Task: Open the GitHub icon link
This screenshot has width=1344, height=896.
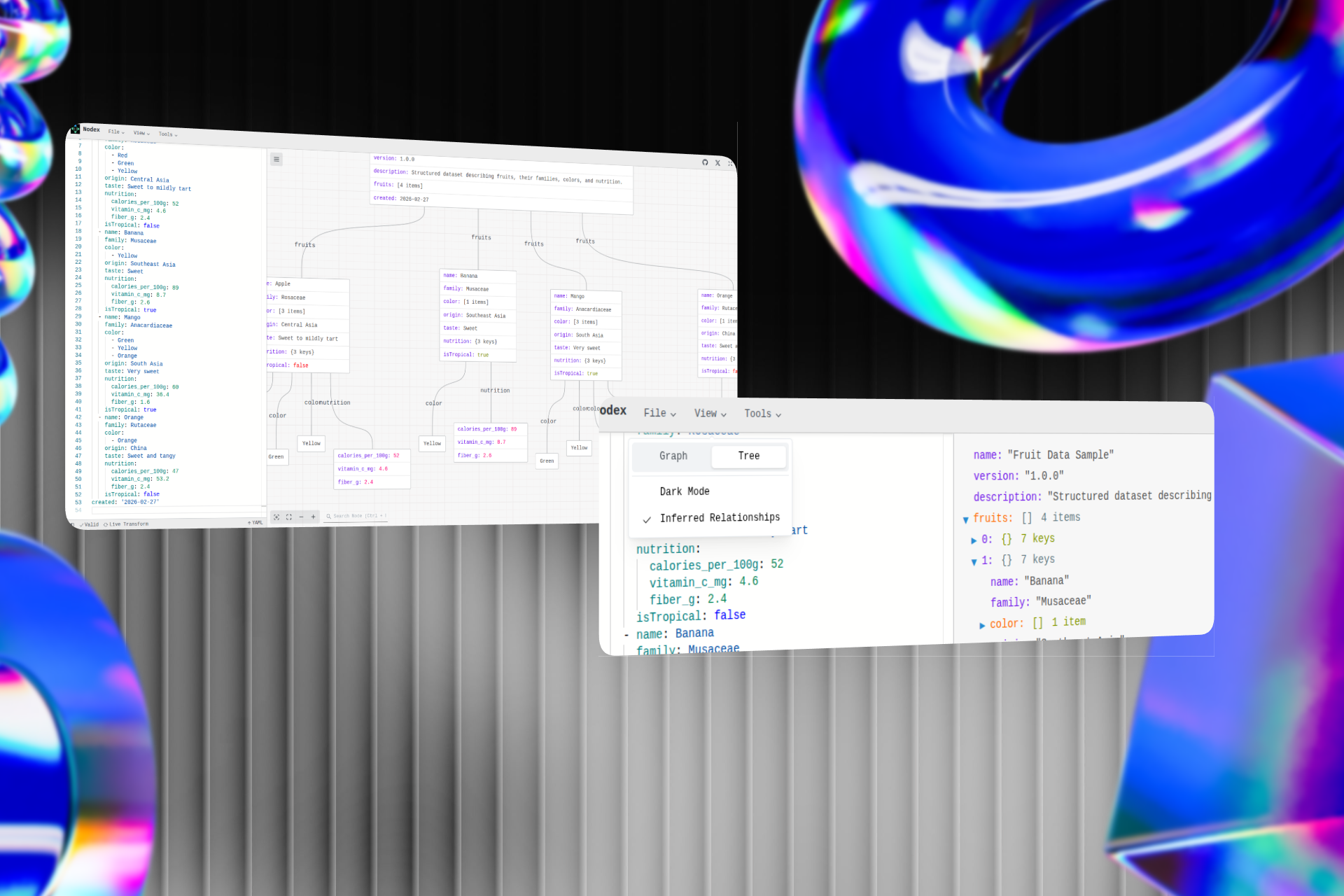Action: 705,162
